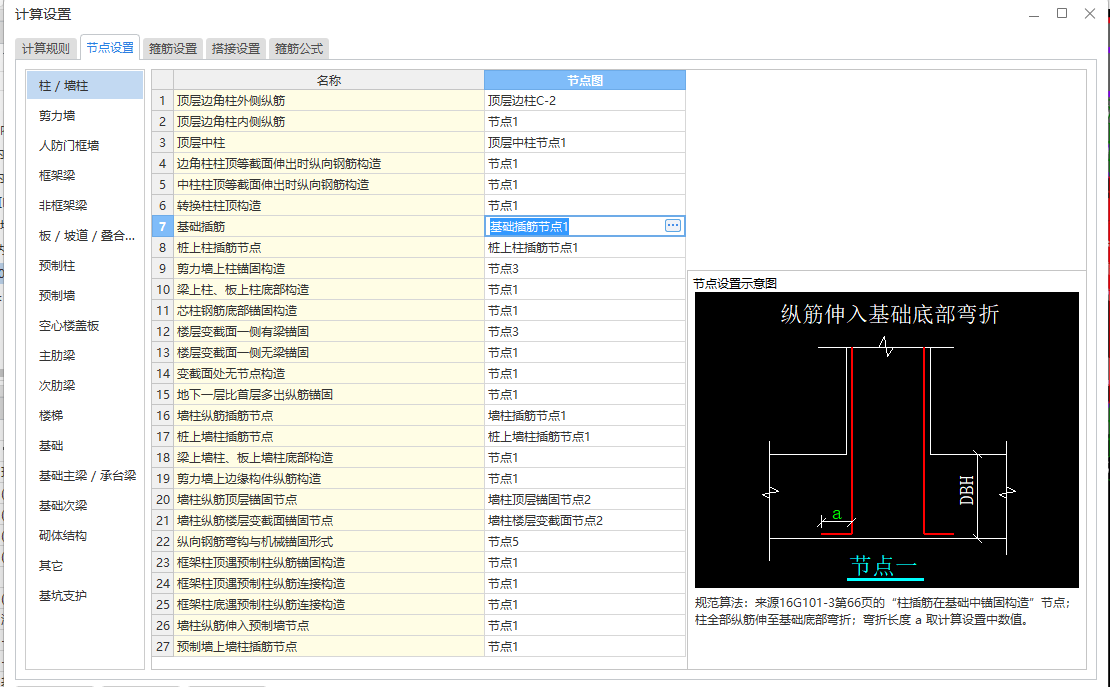This screenshot has width=1110, height=687.
Task: Click the ellipsis button in 基础插筋 row
Action: pyautogui.click(x=673, y=225)
